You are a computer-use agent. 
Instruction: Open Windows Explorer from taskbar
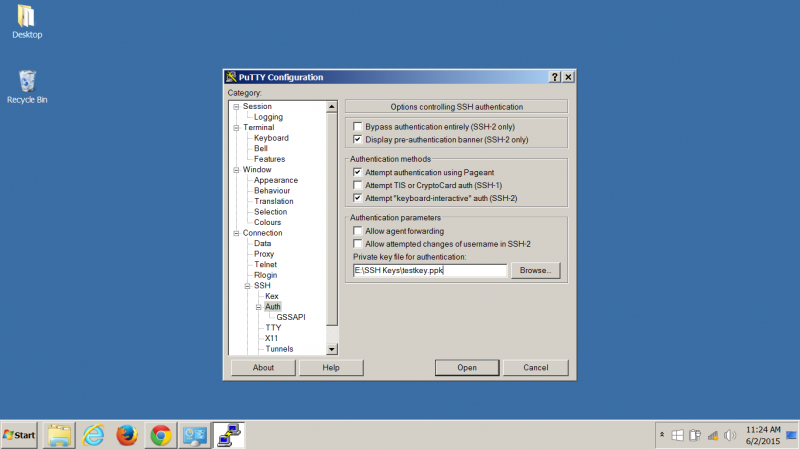(59, 435)
